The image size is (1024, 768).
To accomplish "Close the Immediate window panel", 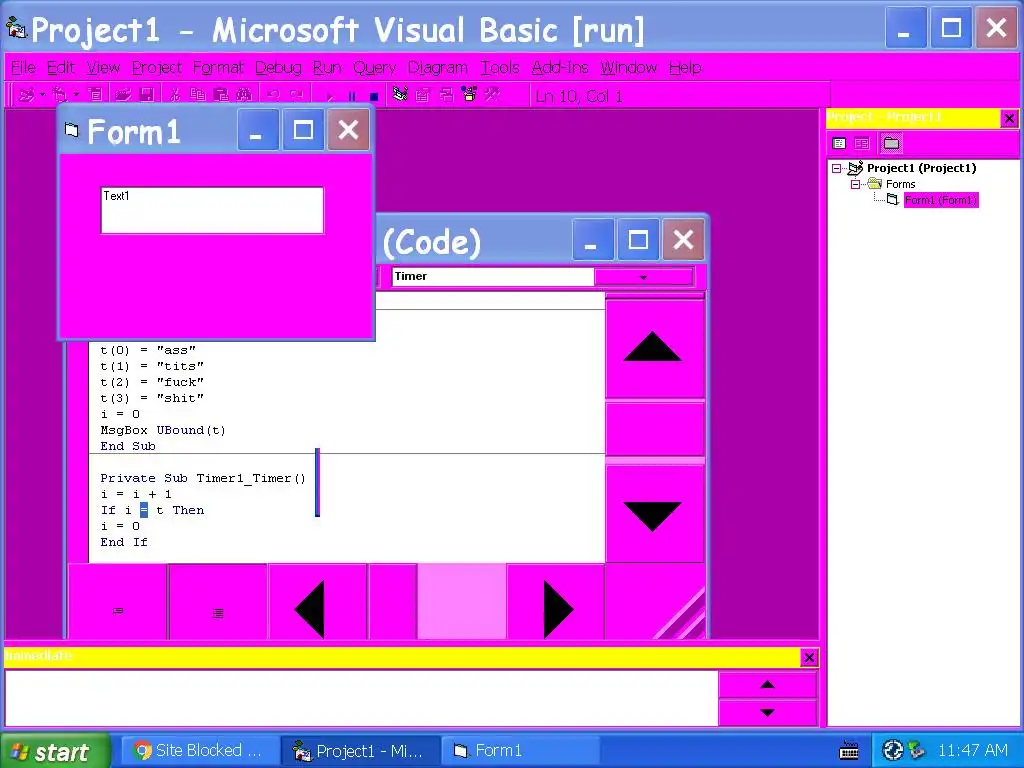I will (808, 658).
